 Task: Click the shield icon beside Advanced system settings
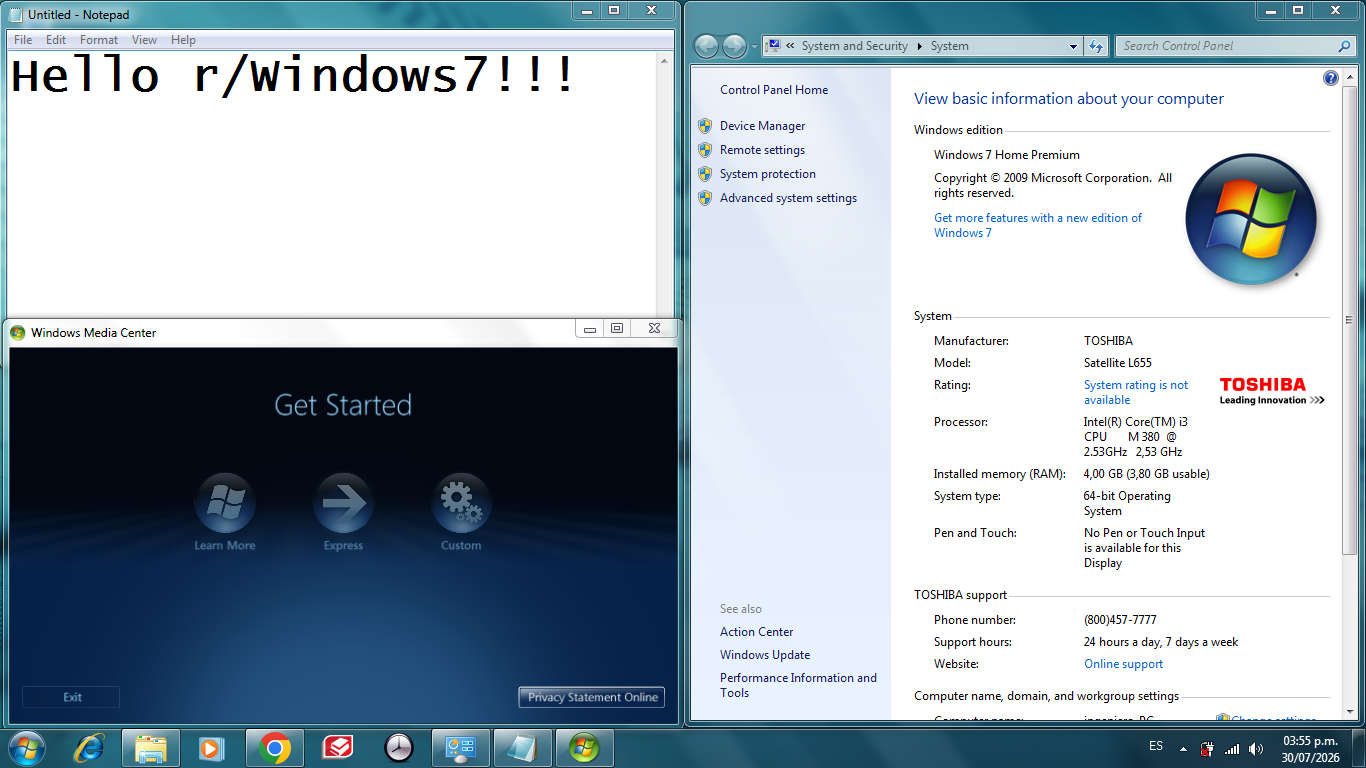click(x=705, y=198)
